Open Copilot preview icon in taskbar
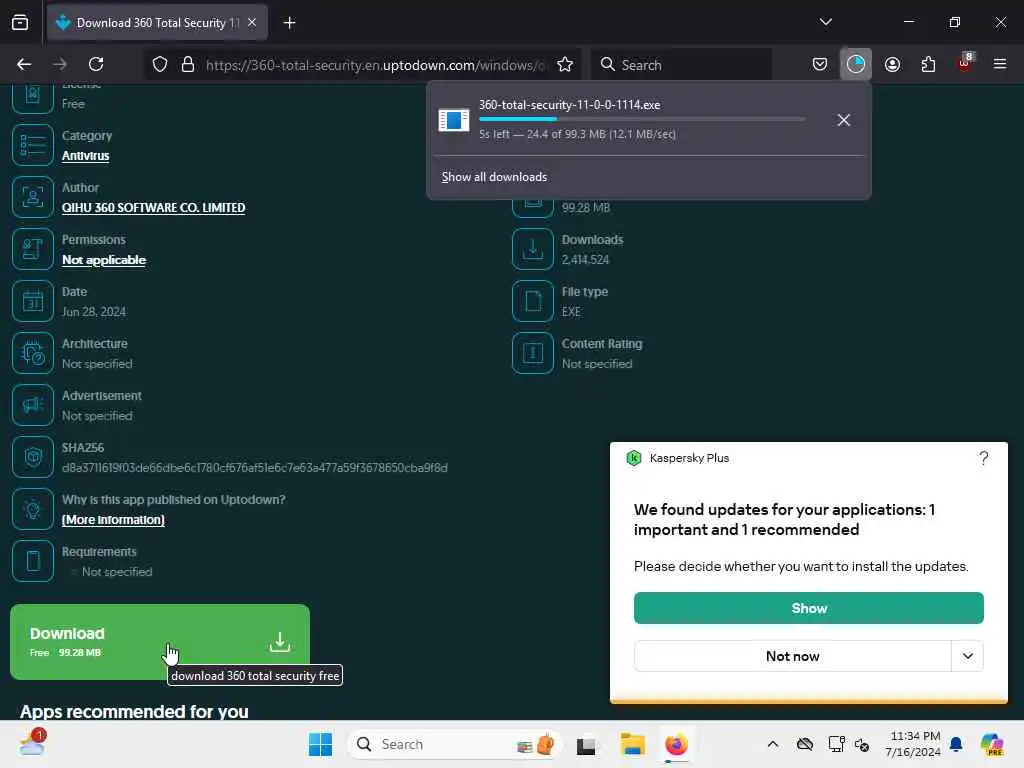This screenshot has height=768, width=1024. click(992, 744)
